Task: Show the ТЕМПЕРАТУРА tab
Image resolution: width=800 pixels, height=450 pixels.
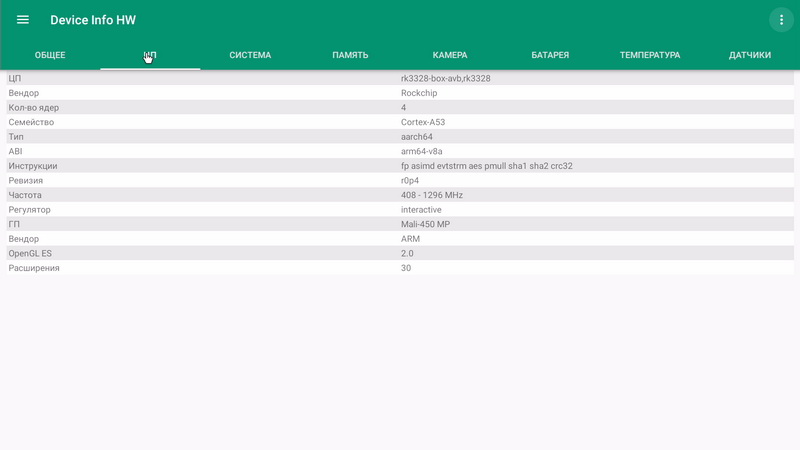Action: click(650, 55)
